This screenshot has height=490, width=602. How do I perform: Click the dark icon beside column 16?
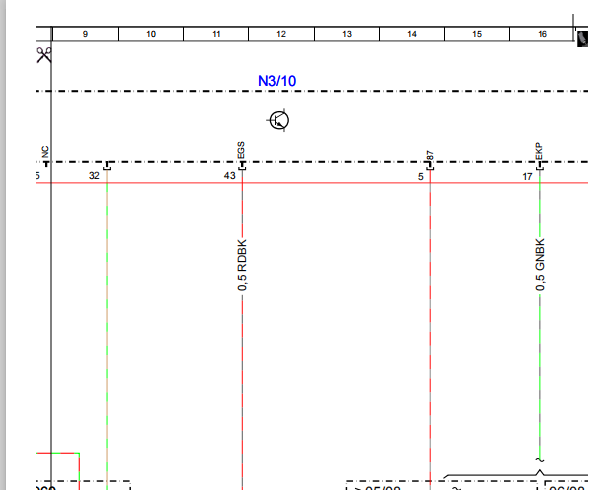pos(582,39)
